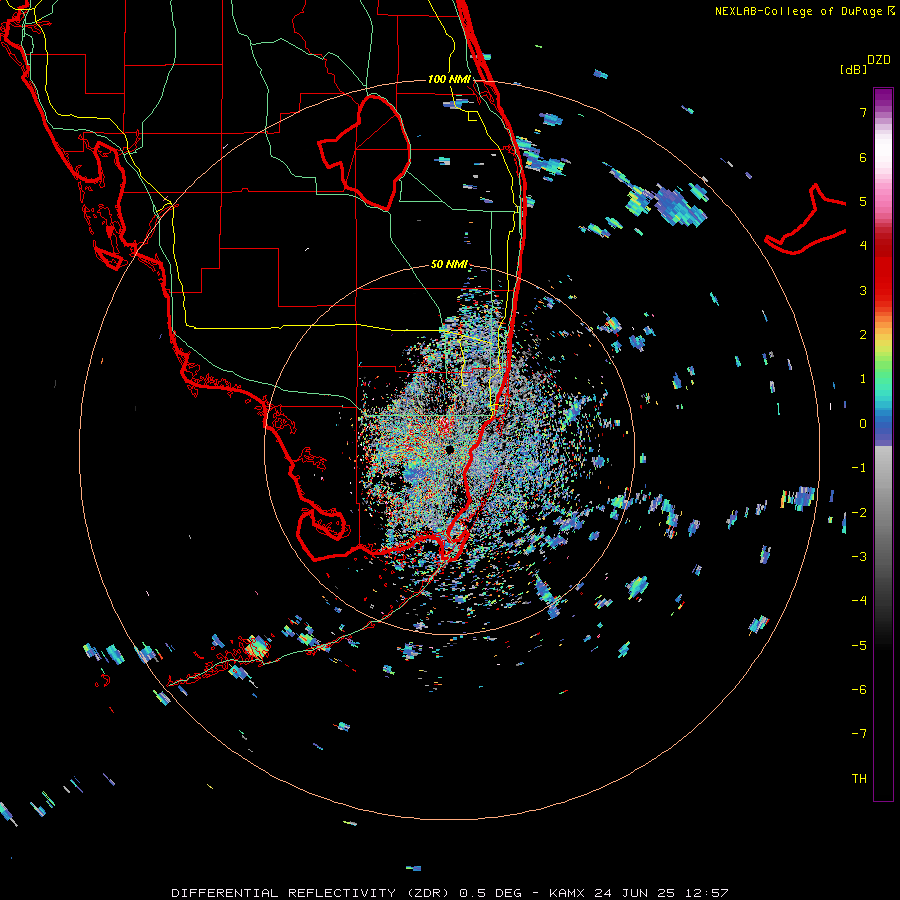Select the 50 NMI range ring label
Screen dimensions: 900x900
tap(449, 264)
